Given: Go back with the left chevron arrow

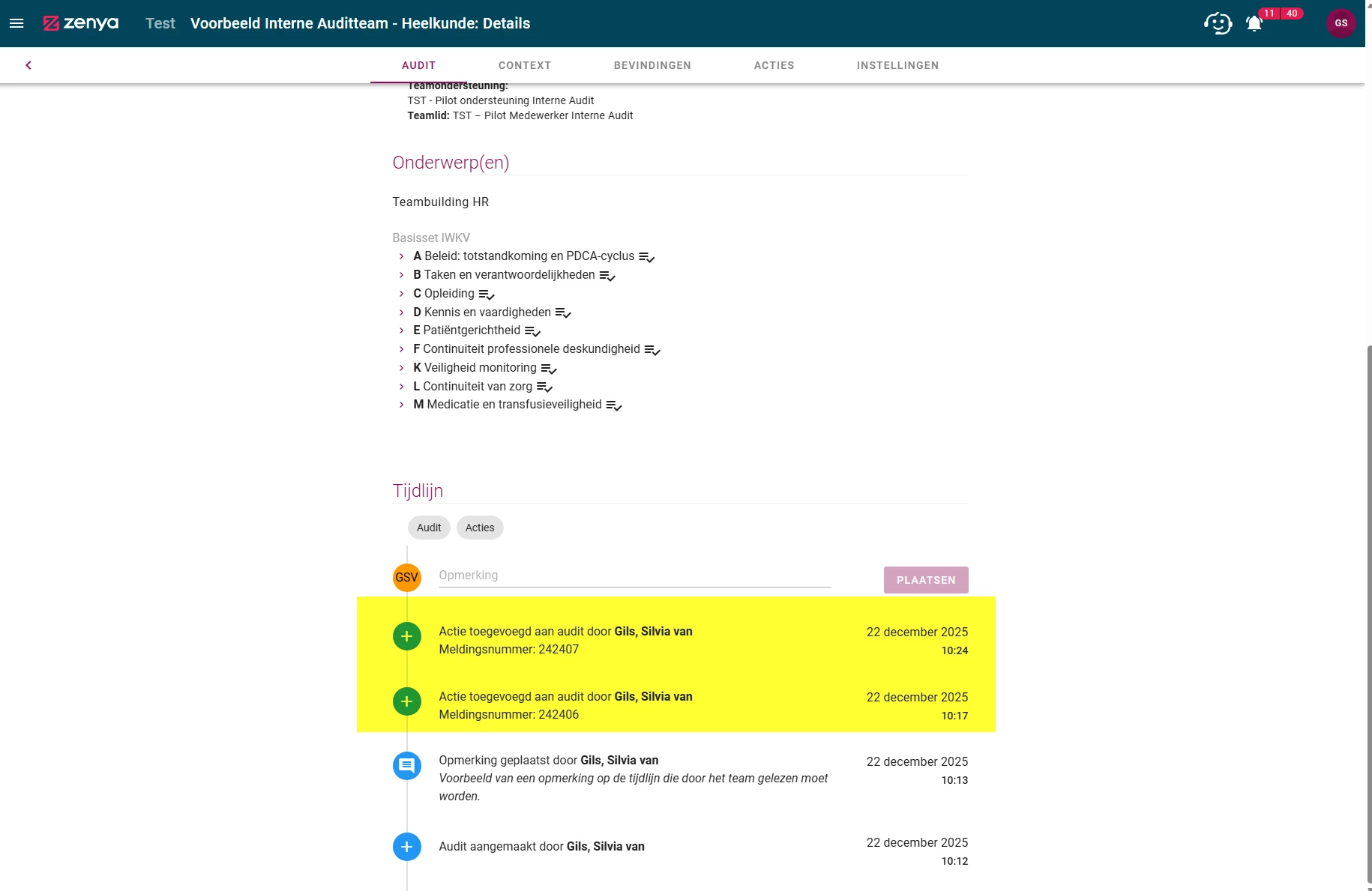Looking at the screenshot, I should (28, 65).
